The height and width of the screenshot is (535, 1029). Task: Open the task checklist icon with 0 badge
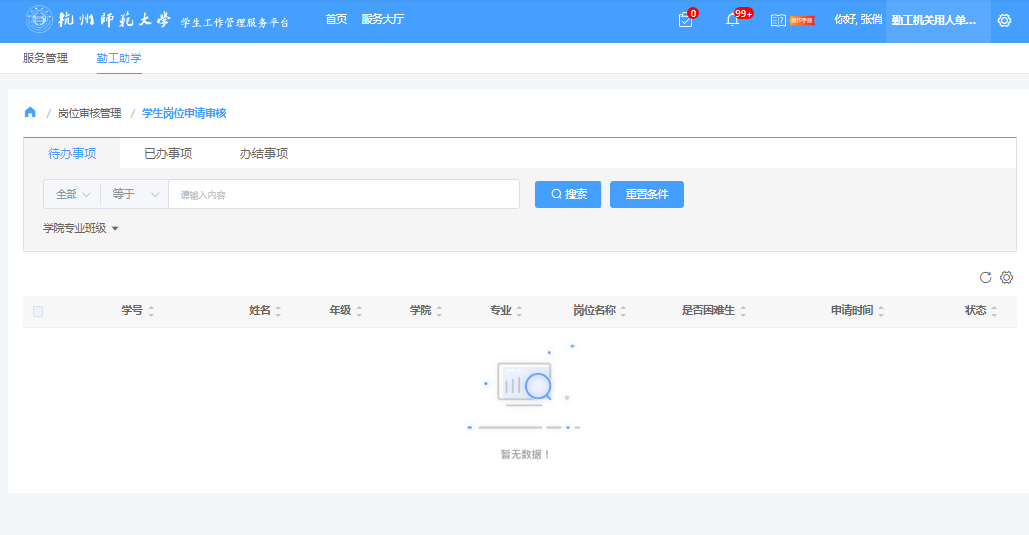point(686,20)
